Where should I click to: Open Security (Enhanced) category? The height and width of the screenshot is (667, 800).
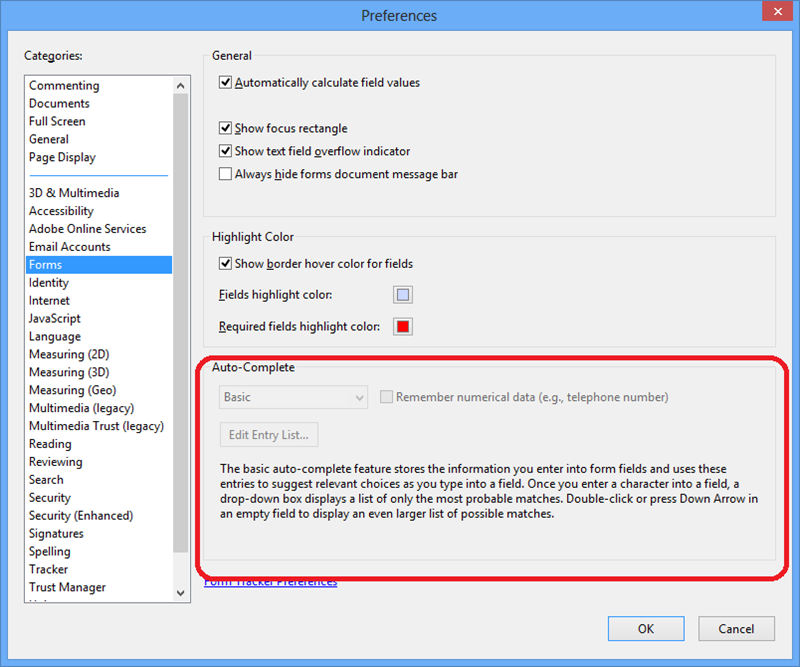[81, 516]
